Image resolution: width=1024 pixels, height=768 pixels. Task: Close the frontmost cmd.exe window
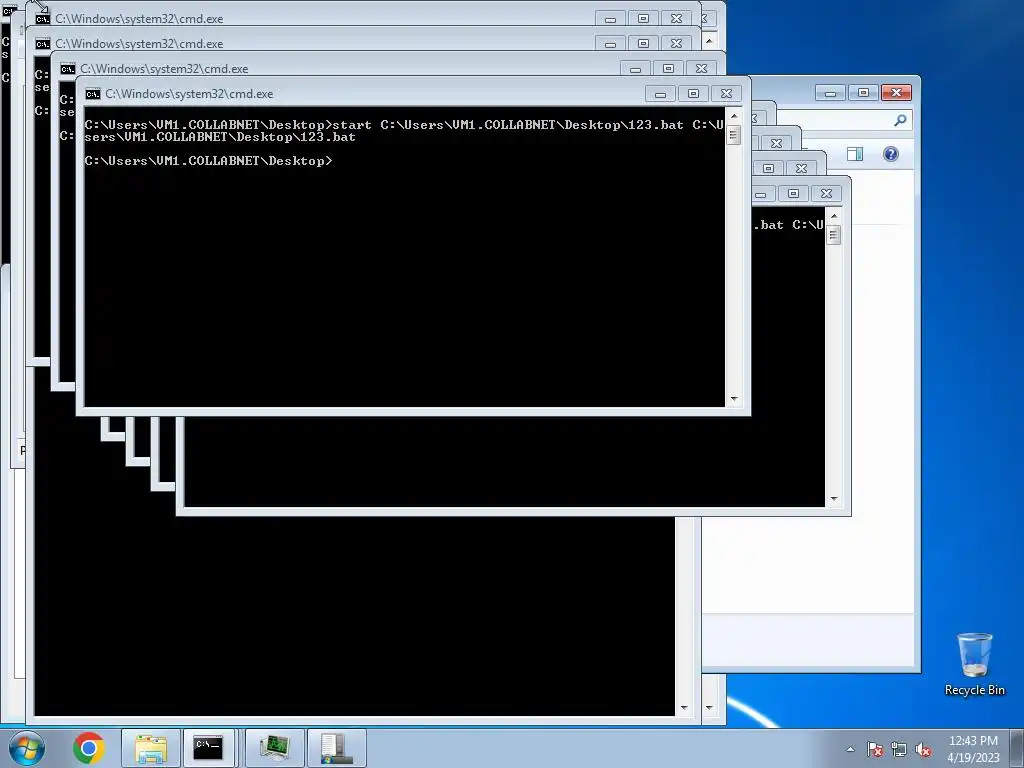[x=726, y=94]
